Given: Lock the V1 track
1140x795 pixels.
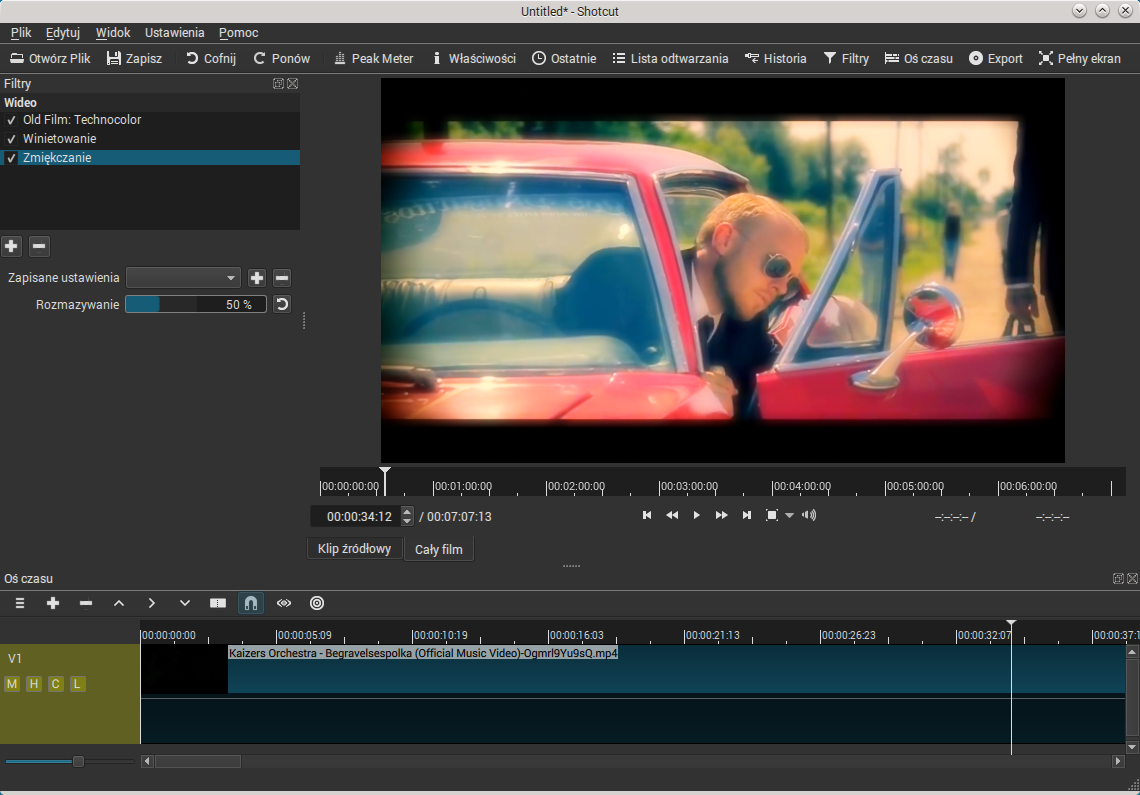Looking at the screenshot, I should tap(77, 684).
